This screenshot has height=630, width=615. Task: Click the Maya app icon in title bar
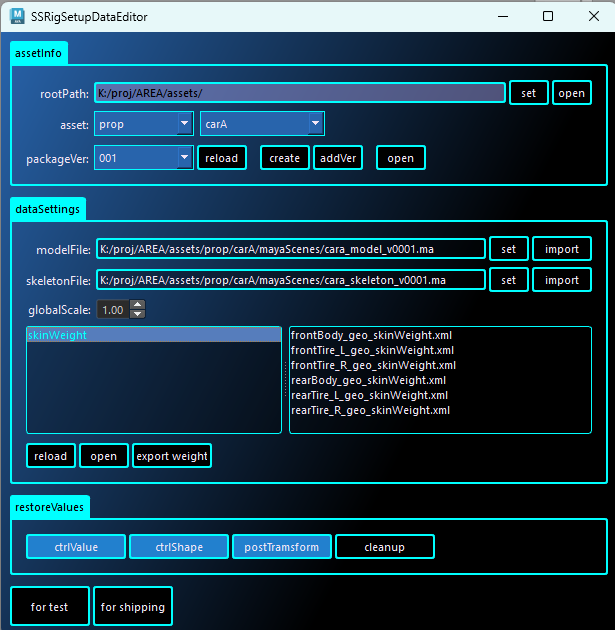pyautogui.click(x=18, y=16)
